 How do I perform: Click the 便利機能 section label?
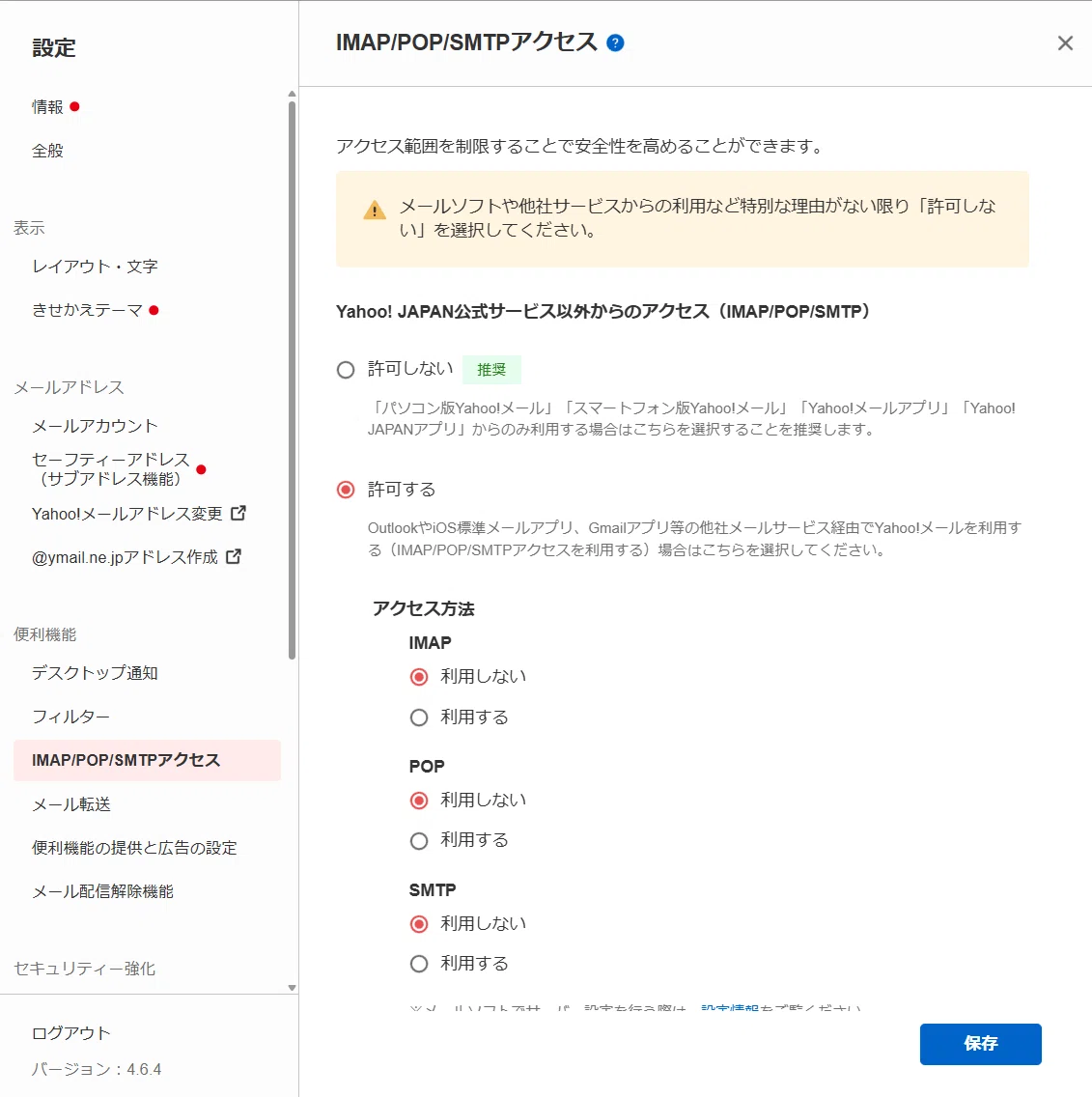[x=44, y=634]
